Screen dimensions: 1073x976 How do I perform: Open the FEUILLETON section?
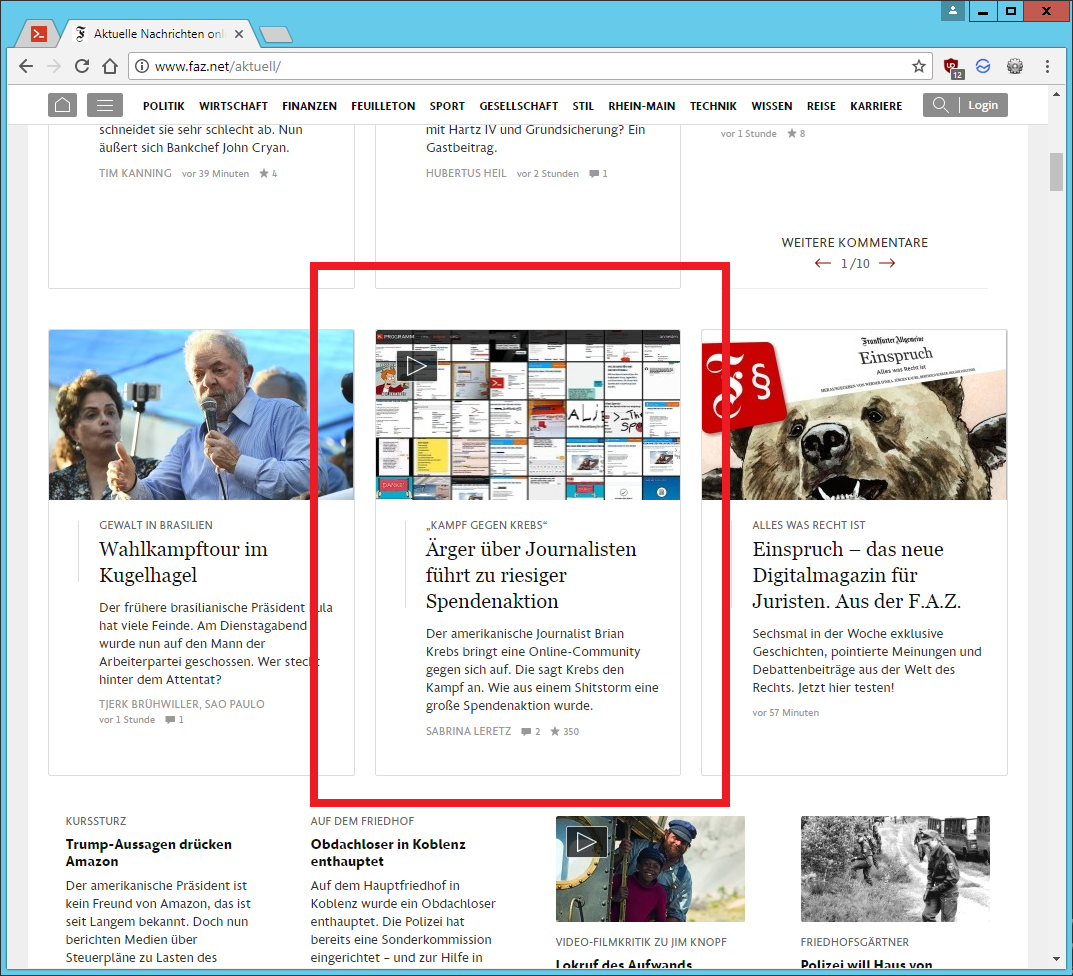pos(383,106)
